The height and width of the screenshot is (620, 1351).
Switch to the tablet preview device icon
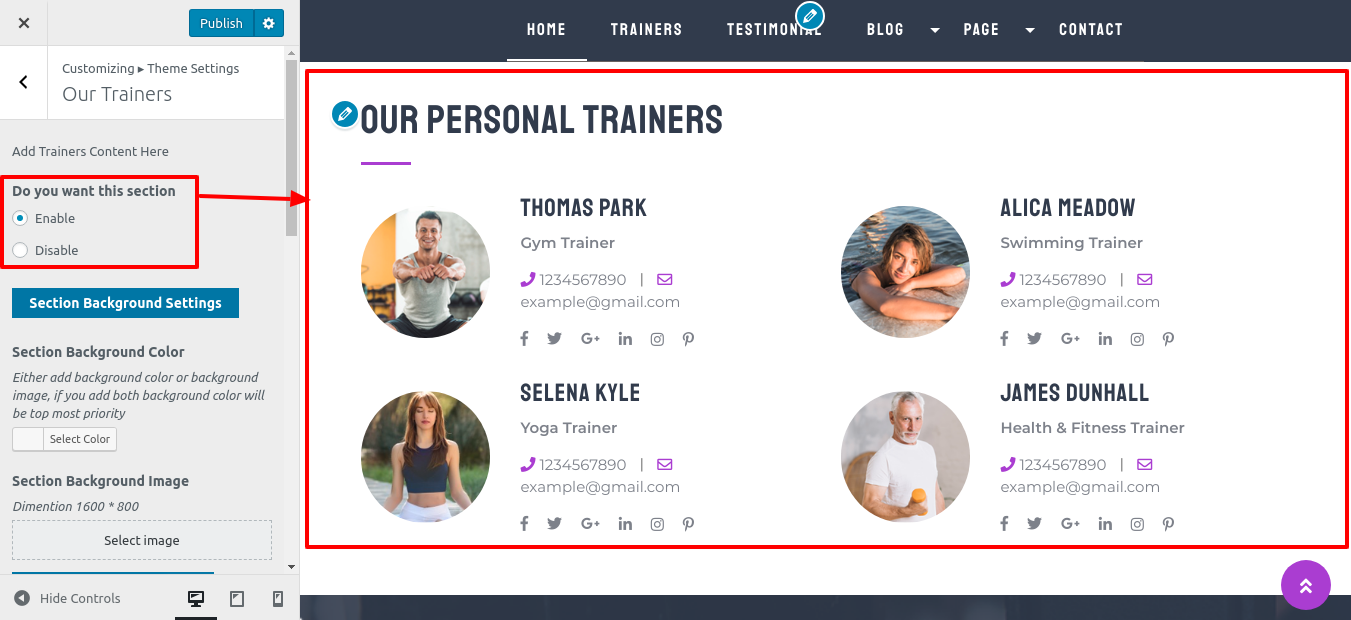coord(237,599)
